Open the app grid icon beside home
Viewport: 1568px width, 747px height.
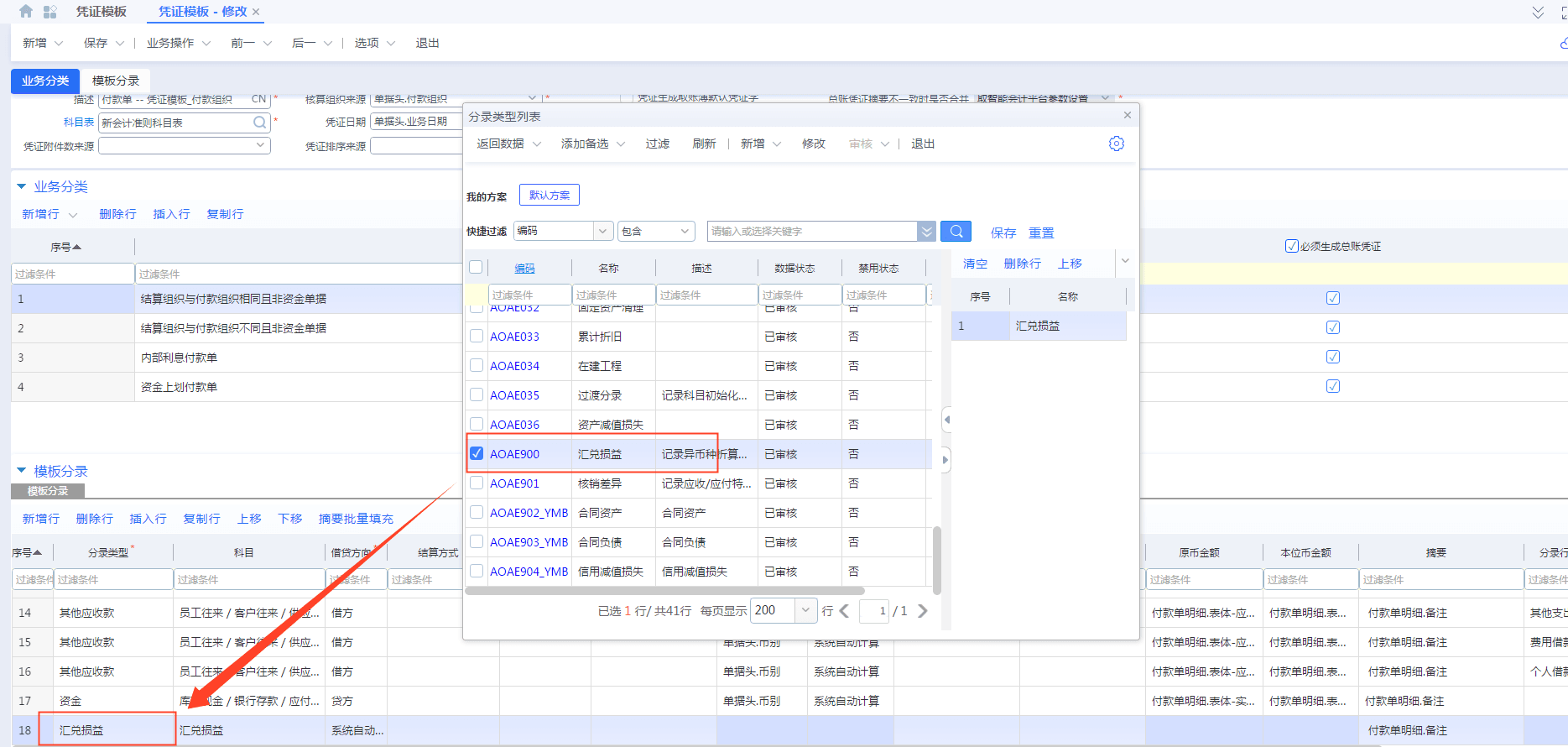coord(50,12)
